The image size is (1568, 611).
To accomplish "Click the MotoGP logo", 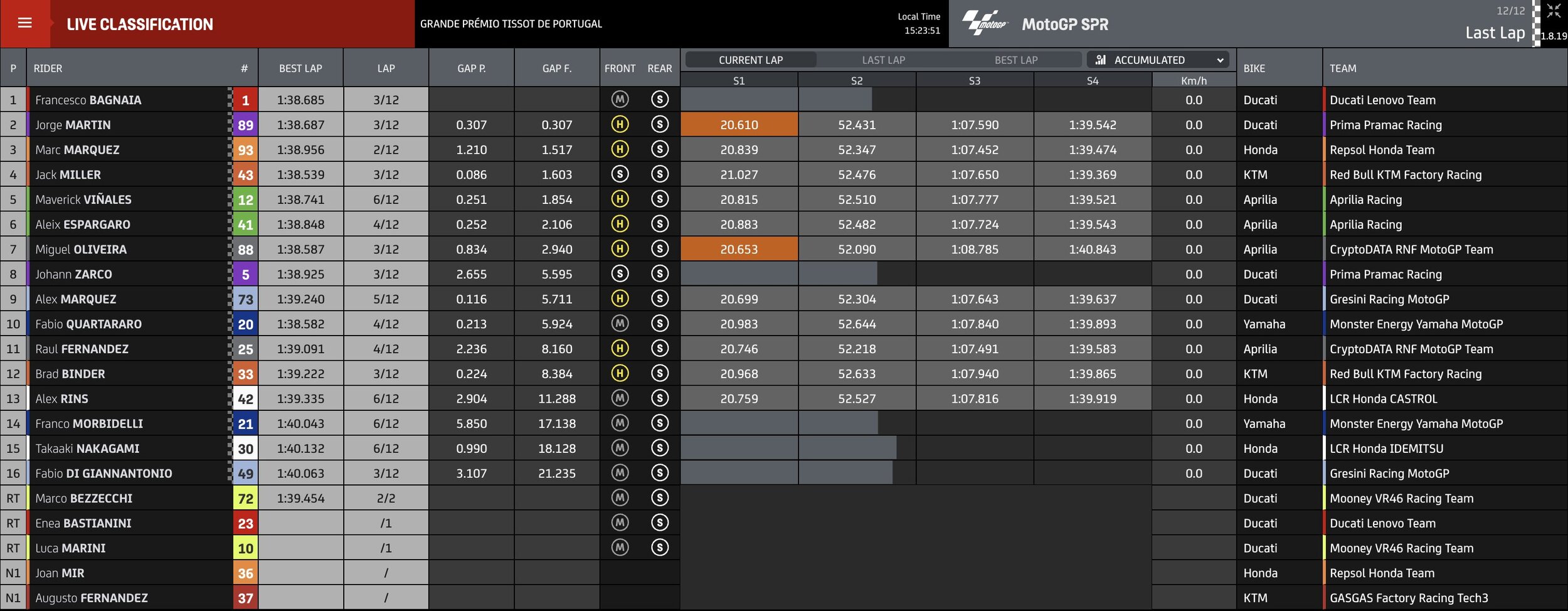I will click(x=985, y=23).
